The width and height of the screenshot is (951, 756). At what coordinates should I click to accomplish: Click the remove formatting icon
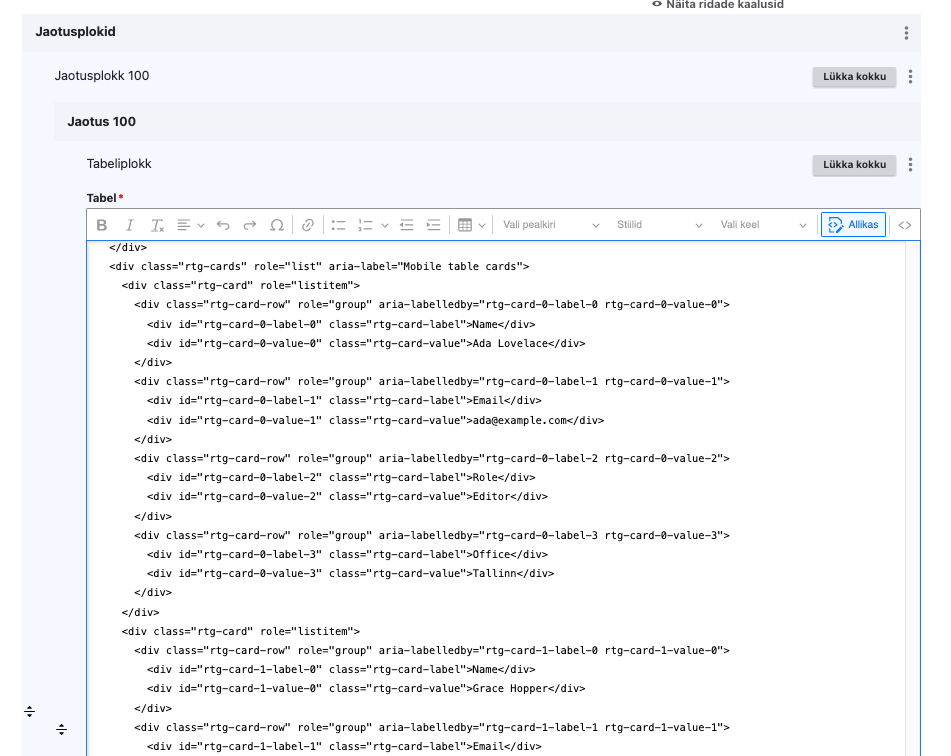[157, 225]
